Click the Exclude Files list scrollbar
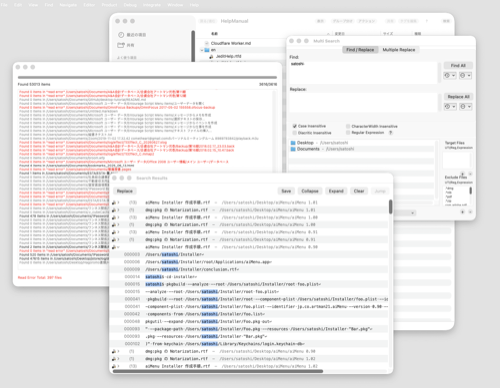Image resolution: width=500 pixels, height=388 pixels. tap(470, 190)
